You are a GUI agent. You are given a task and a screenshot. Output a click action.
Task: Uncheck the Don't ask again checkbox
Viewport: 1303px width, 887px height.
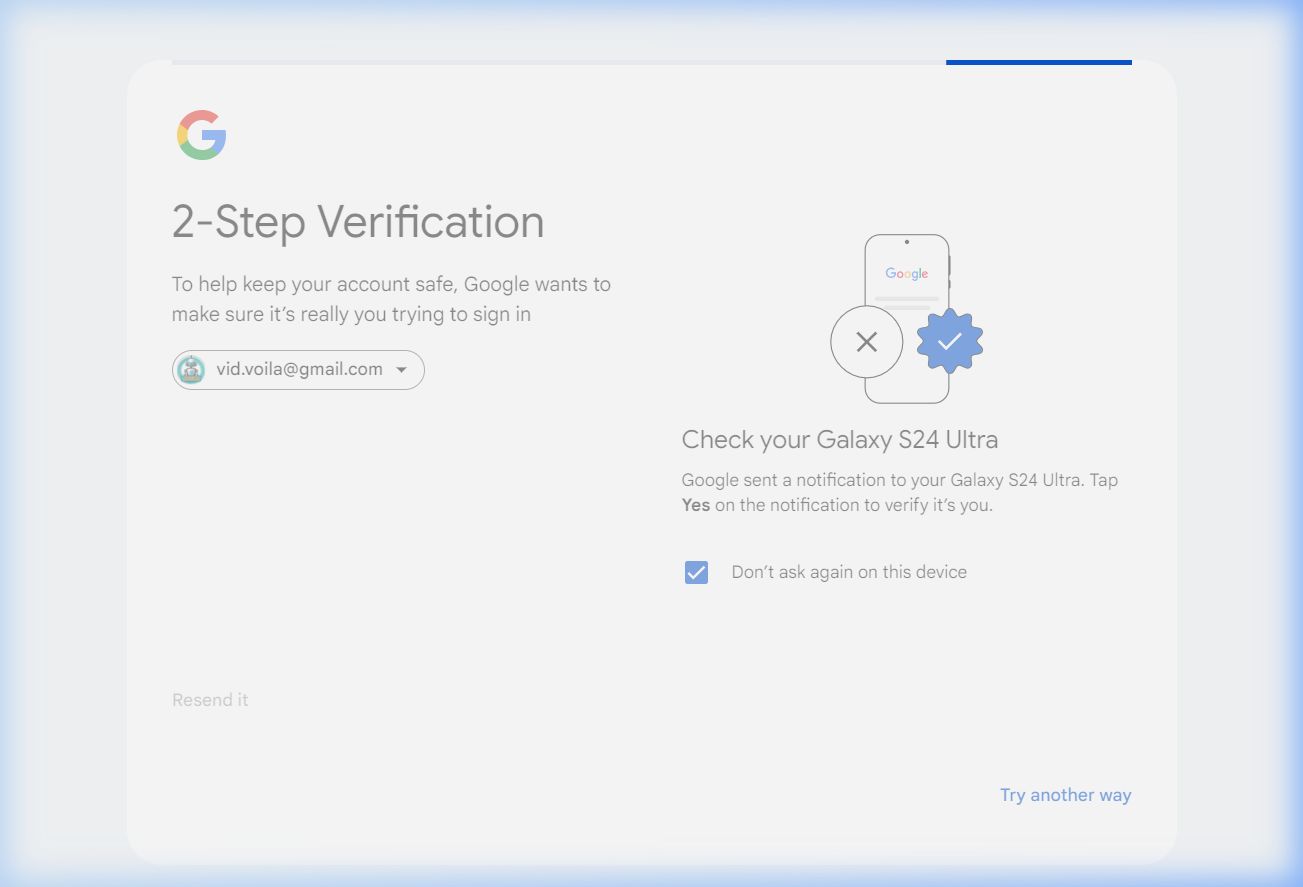point(696,572)
